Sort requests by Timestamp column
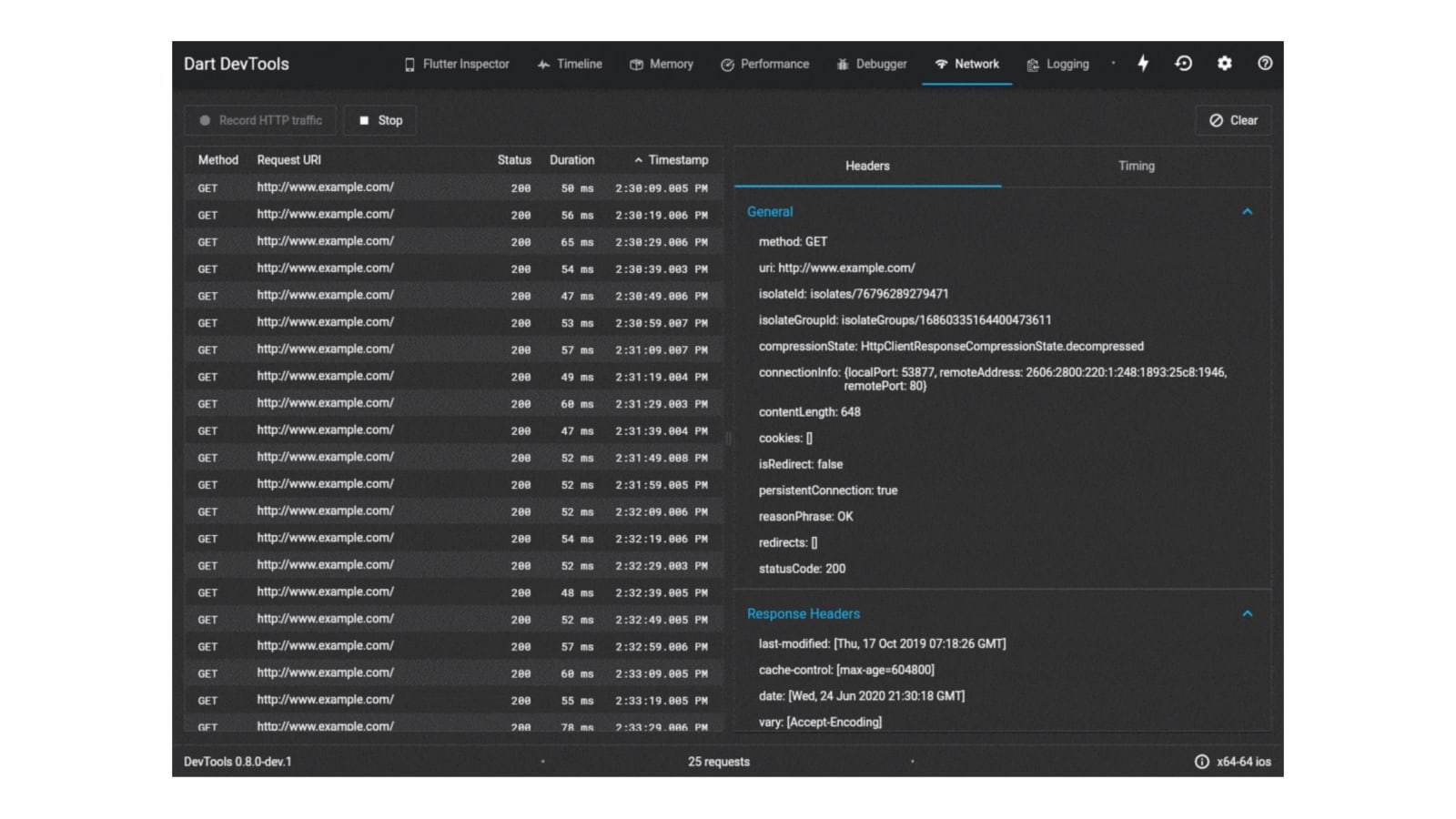The width and height of the screenshot is (1456, 819). click(x=671, y=160)
